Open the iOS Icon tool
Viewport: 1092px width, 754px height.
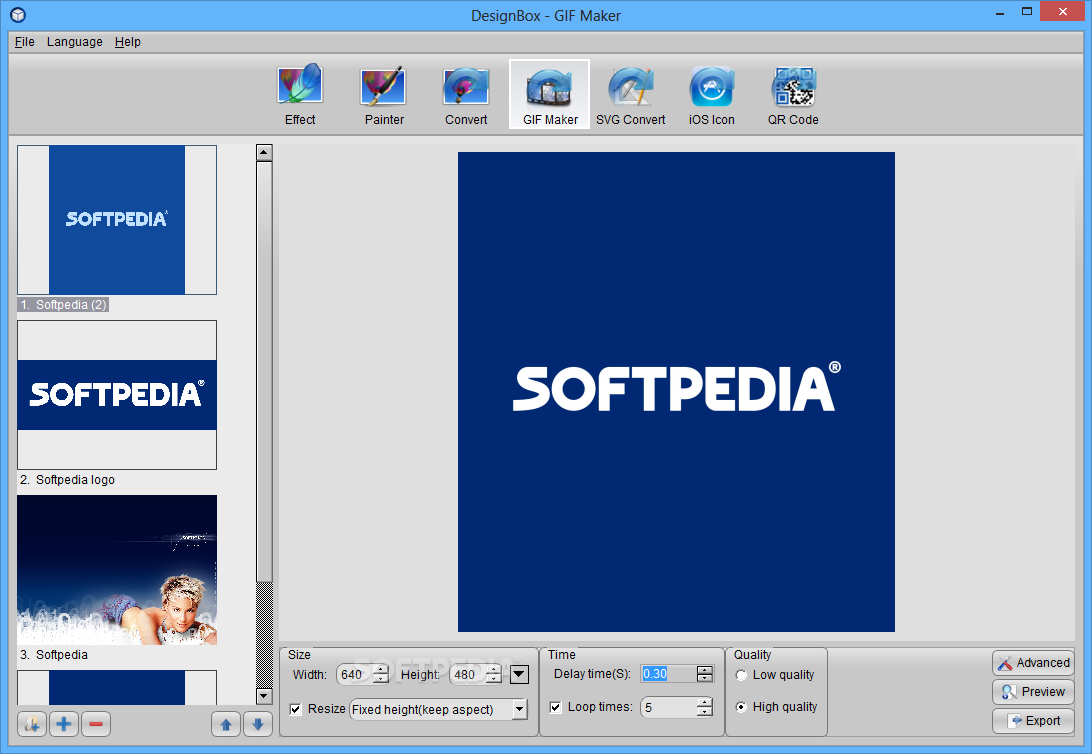click(x=712, y=95)
